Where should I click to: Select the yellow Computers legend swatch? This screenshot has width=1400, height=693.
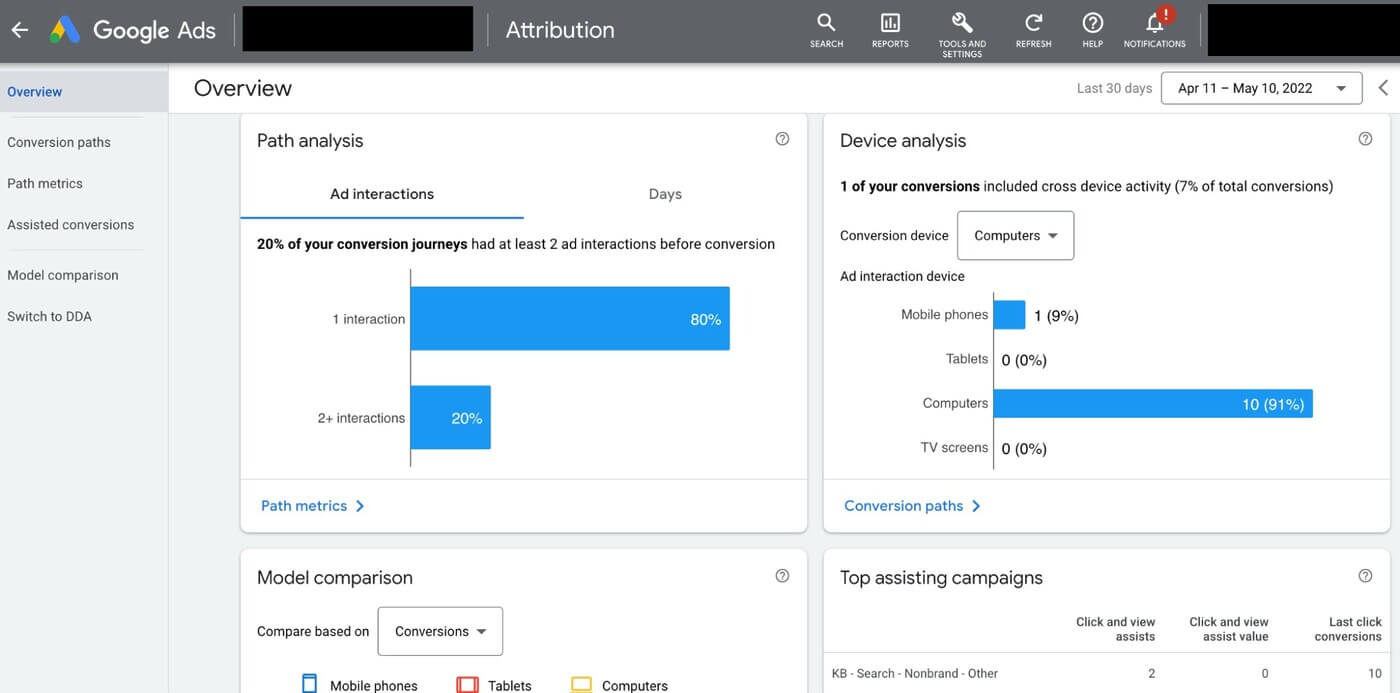pos(581,684)
